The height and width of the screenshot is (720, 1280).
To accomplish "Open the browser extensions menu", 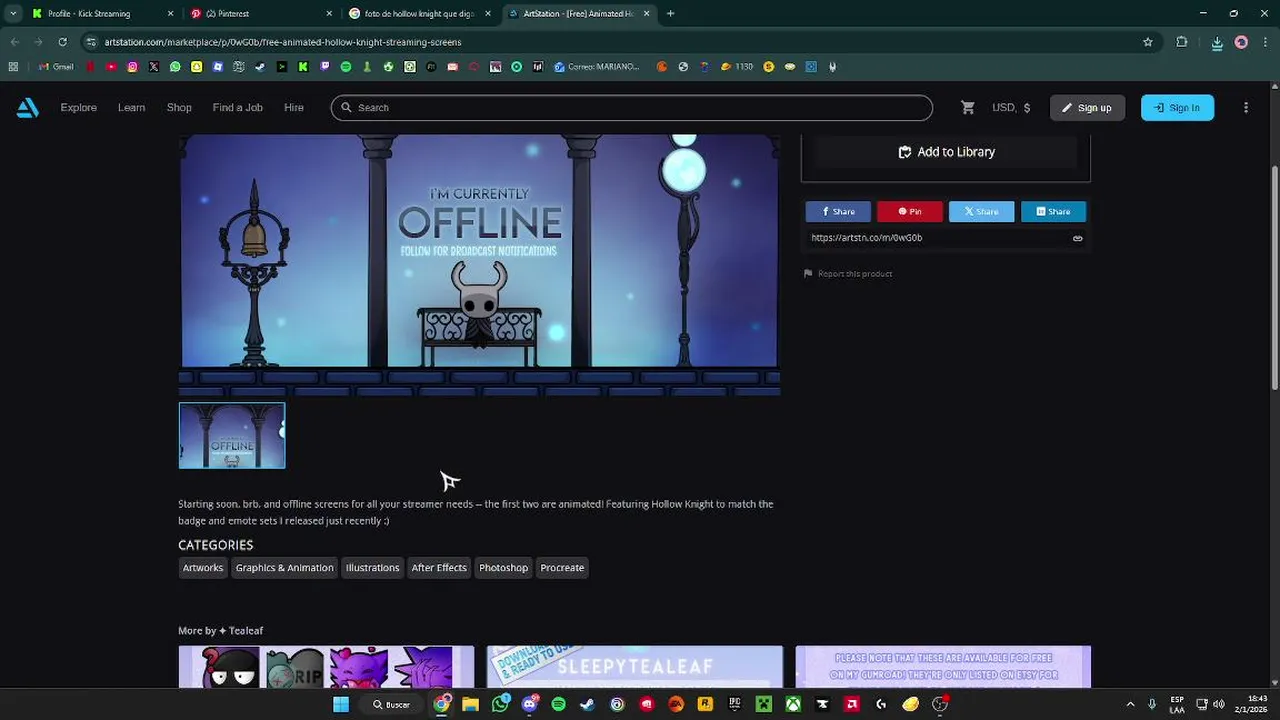I will [1182, 42].
